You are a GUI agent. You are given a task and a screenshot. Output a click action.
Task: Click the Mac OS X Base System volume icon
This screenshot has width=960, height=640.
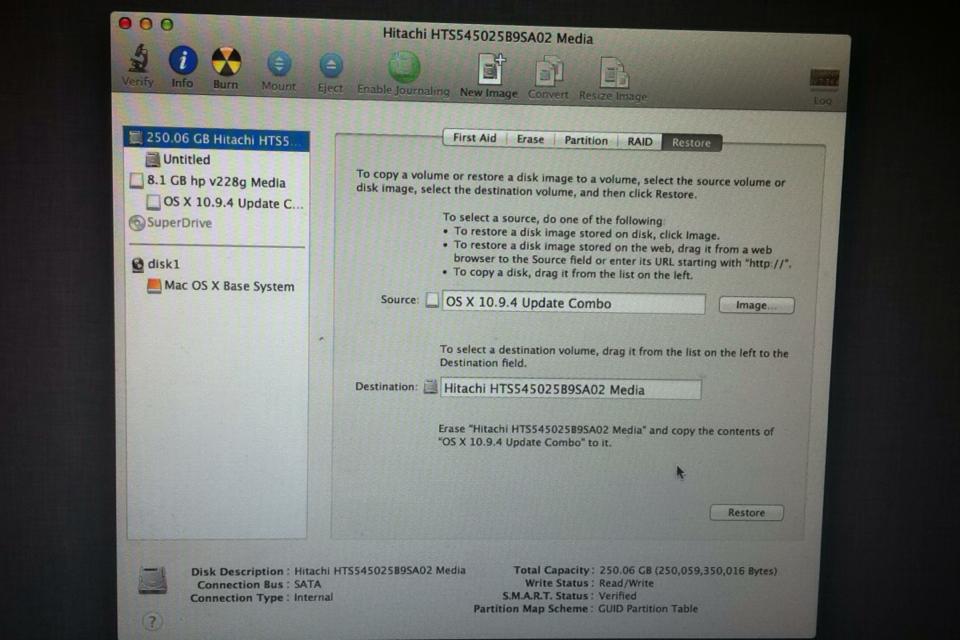(x=154, y=286)
